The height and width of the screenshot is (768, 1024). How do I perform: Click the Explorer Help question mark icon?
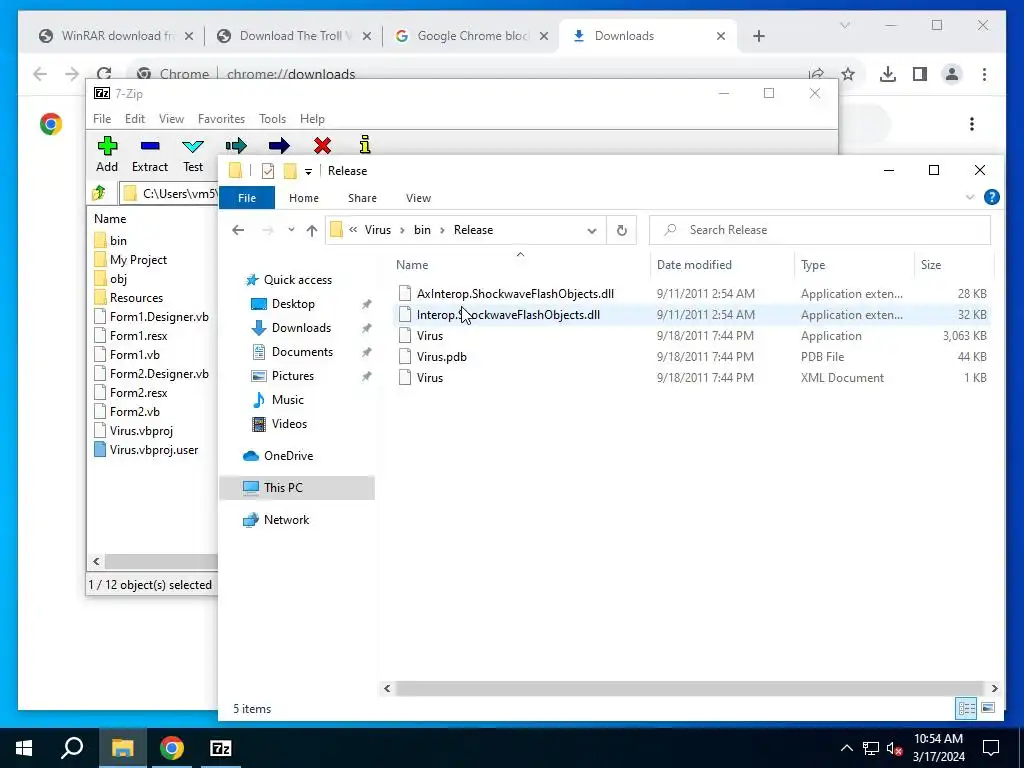pyautogui.click(x=991, y=197)
